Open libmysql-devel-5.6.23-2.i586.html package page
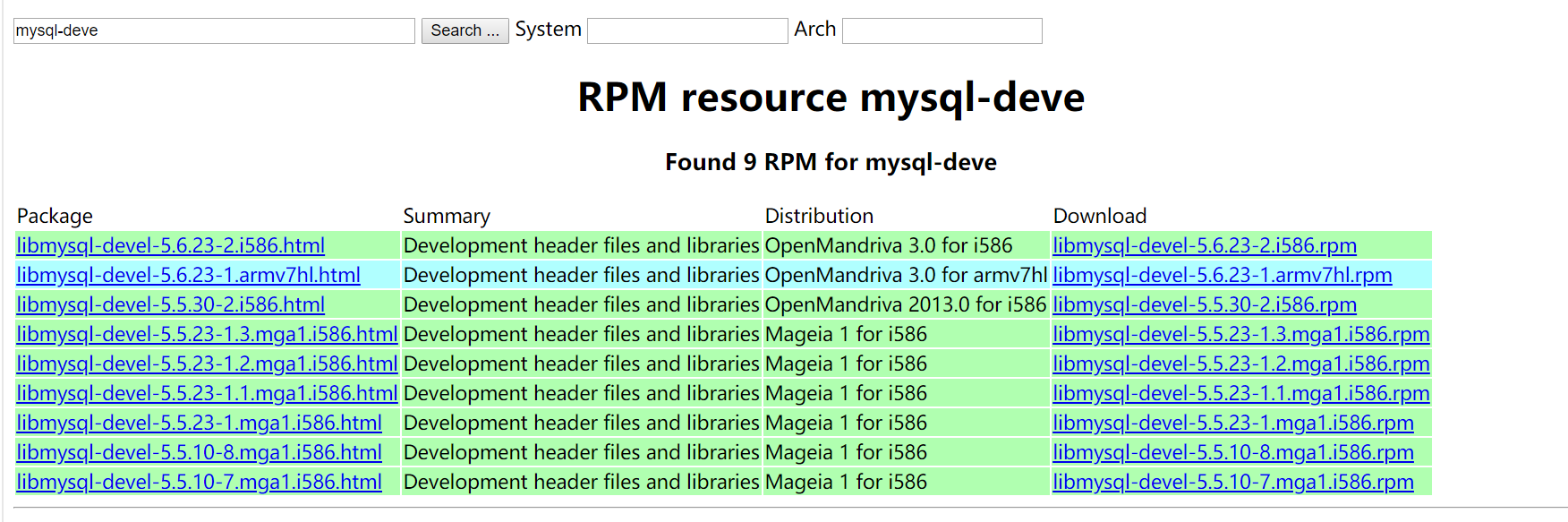Screen dimensions: 1568x522 tap(171, 245)
